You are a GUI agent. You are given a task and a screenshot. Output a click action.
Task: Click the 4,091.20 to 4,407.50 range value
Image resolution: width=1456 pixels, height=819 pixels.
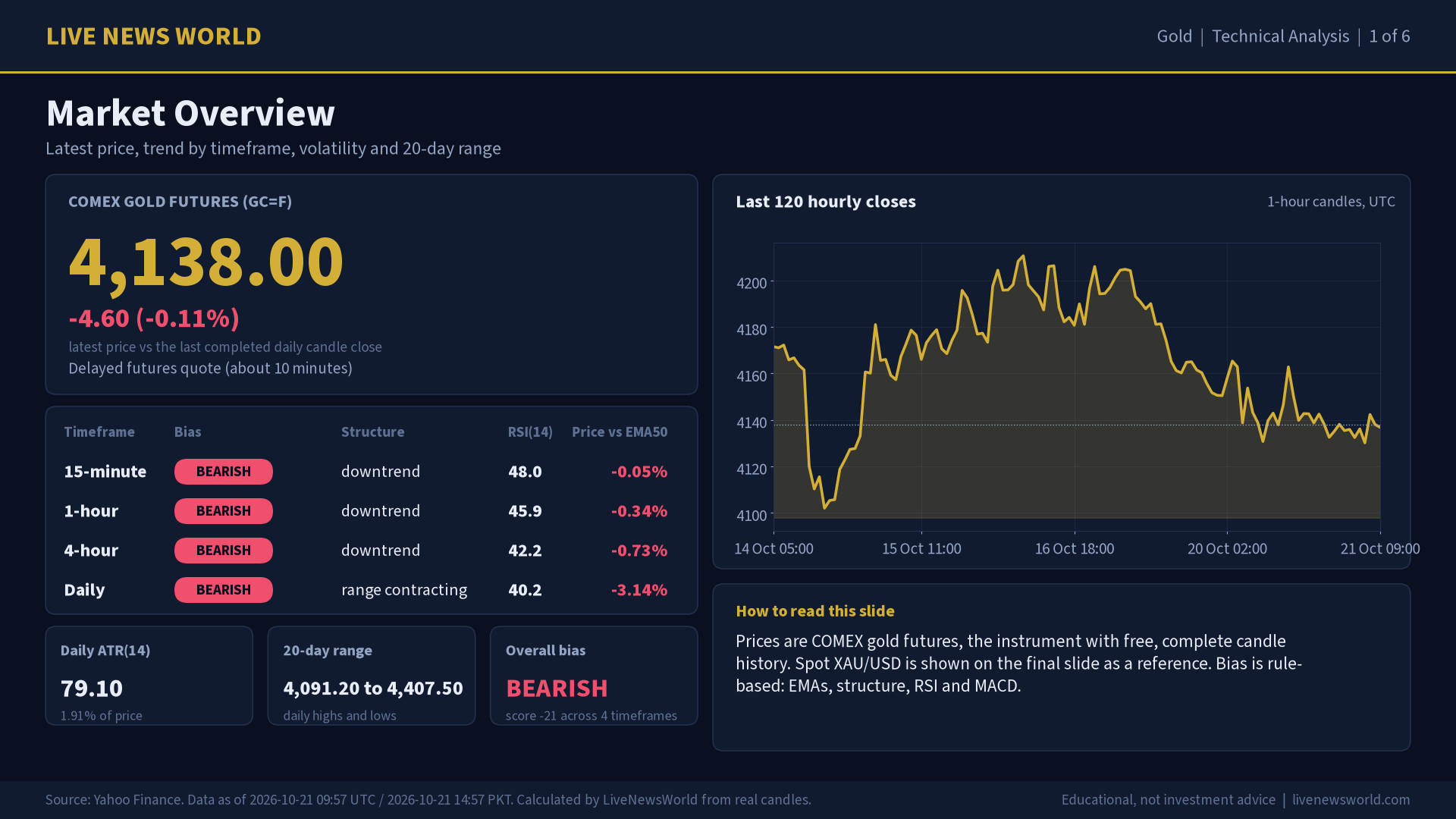(x=373, y=689)
